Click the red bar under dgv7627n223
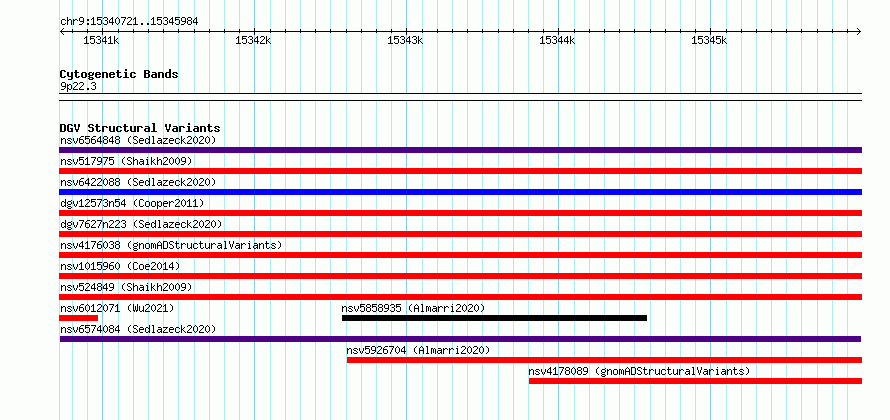 (x=460, y=234)
